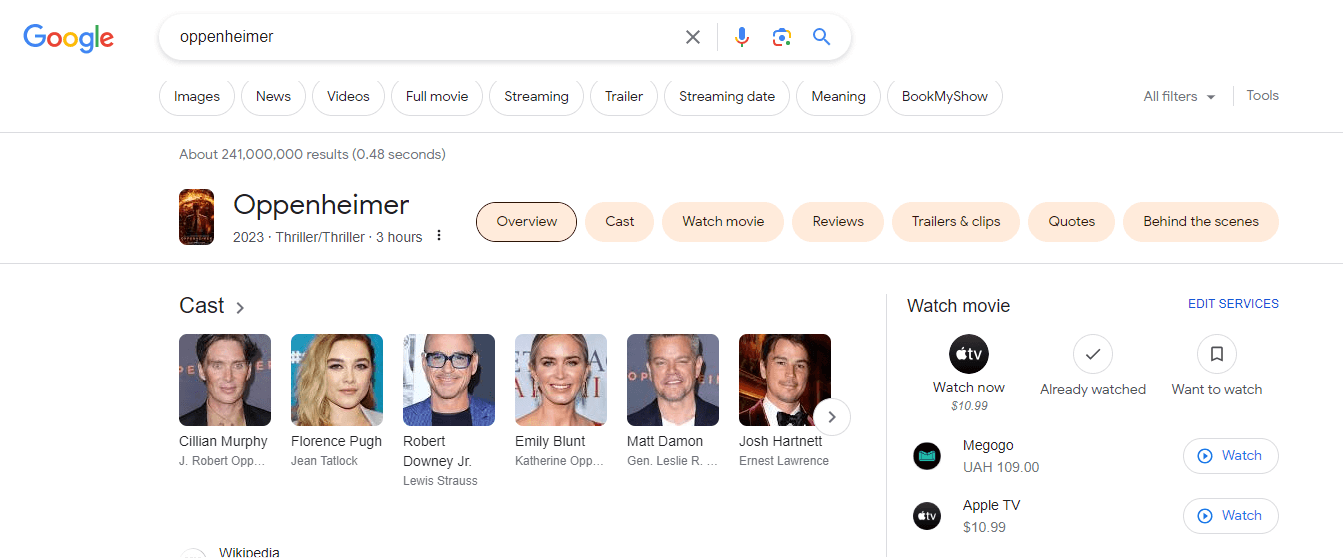Image resolution: width=1344 pixels, height=558 pixels.
Task: Select the Meaning filter chip
Action: [838, 97]
